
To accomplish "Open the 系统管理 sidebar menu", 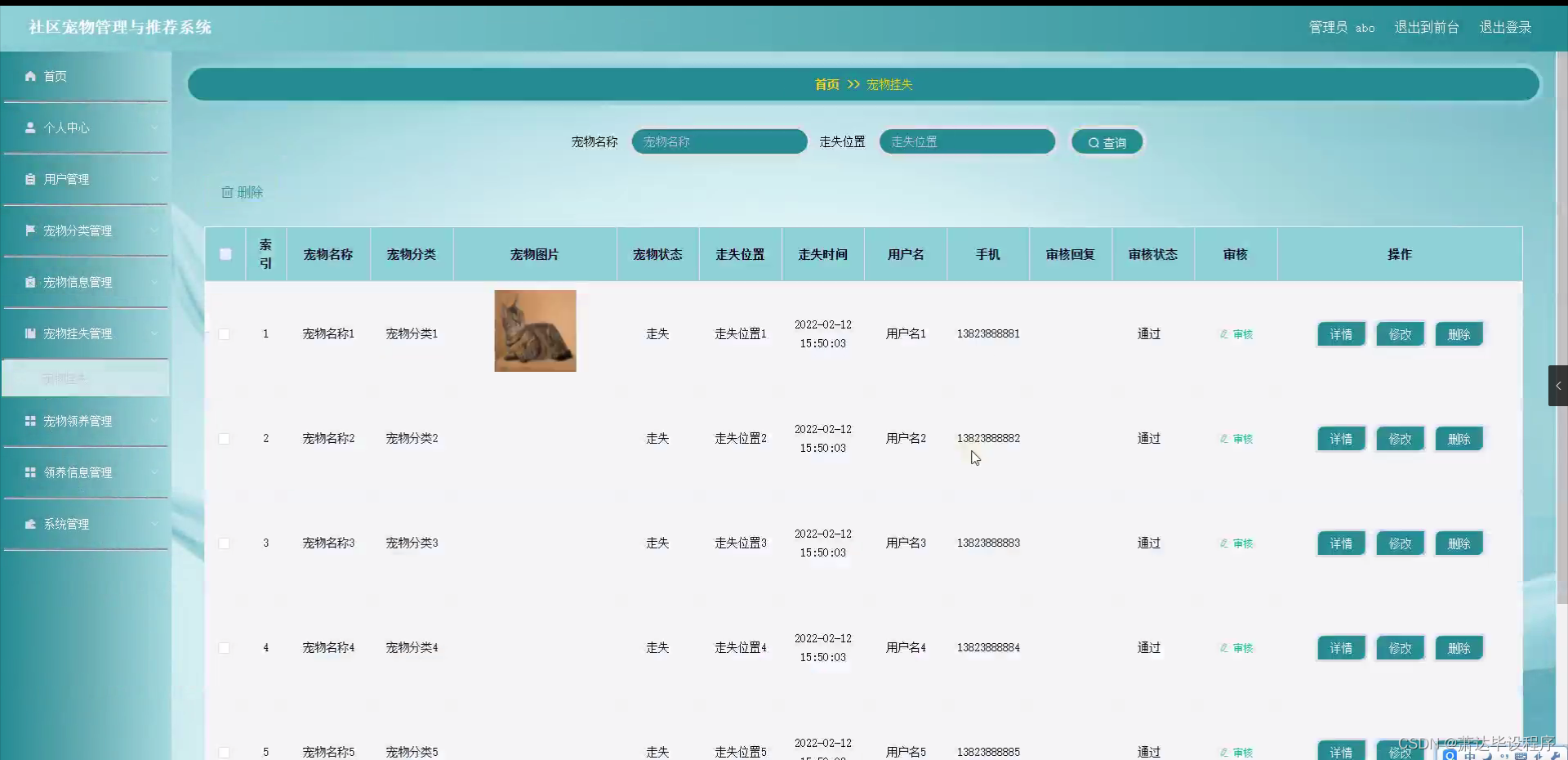I will coord(86,524).
